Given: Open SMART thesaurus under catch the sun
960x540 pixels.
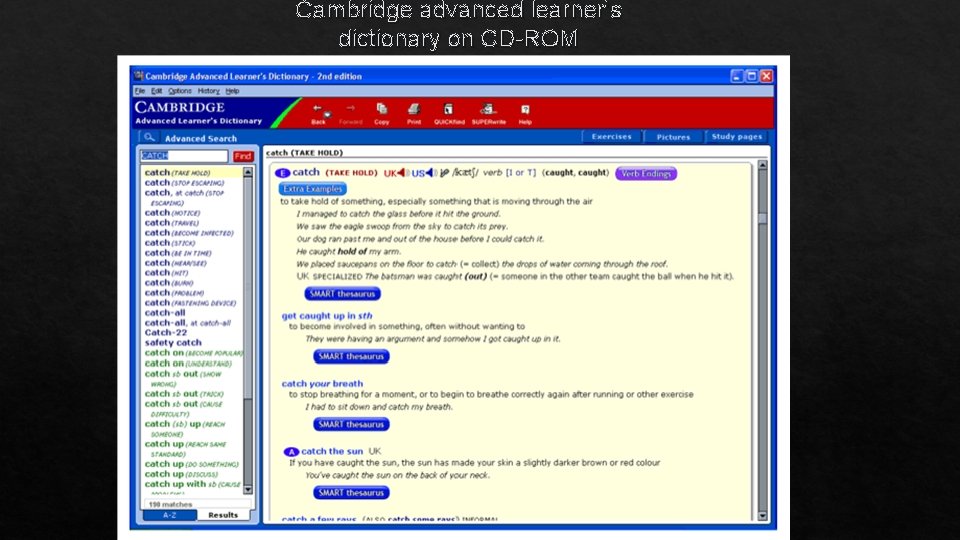Looking at the screenshot, I should 351,492.
